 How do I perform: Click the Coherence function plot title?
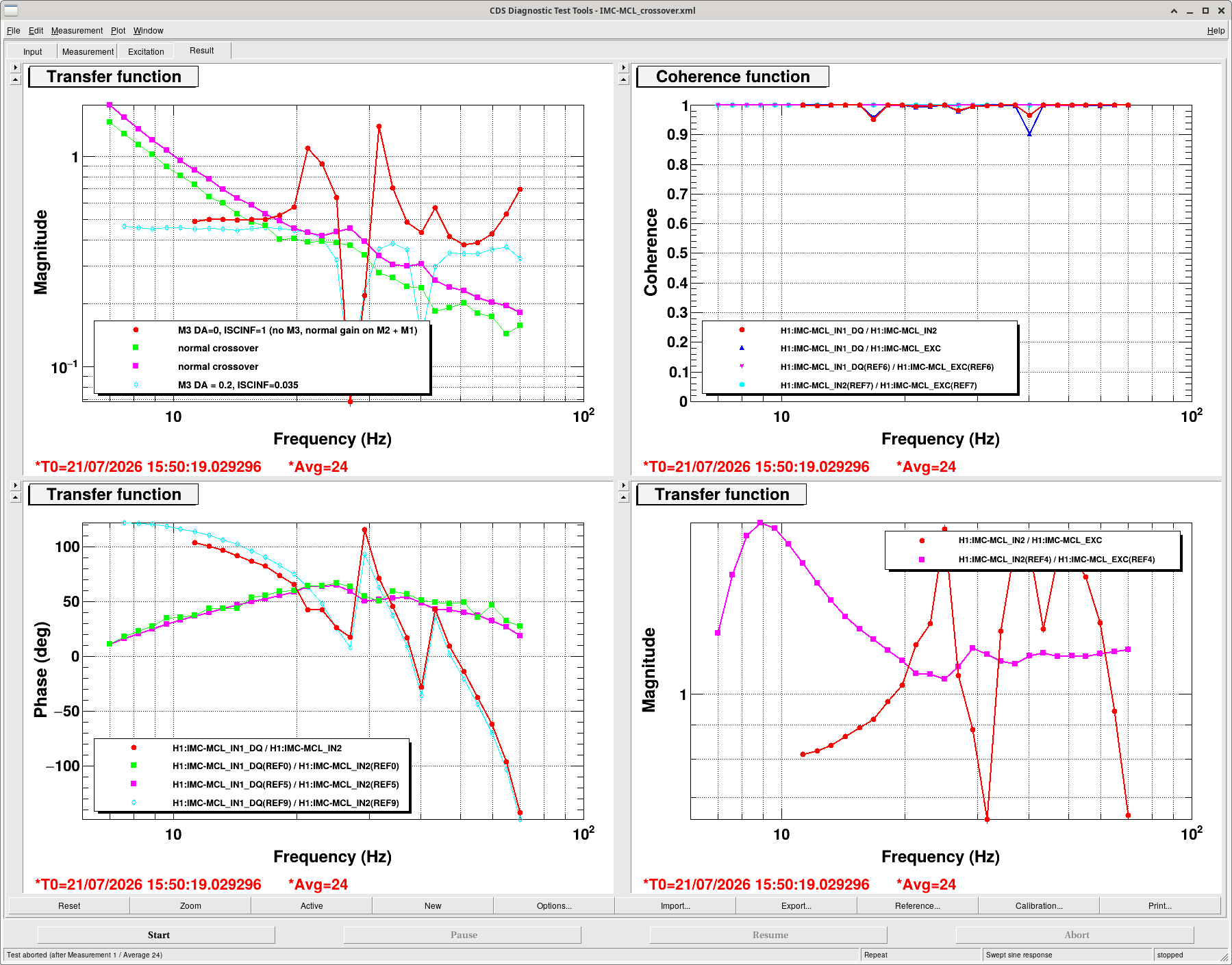(733, 77)
